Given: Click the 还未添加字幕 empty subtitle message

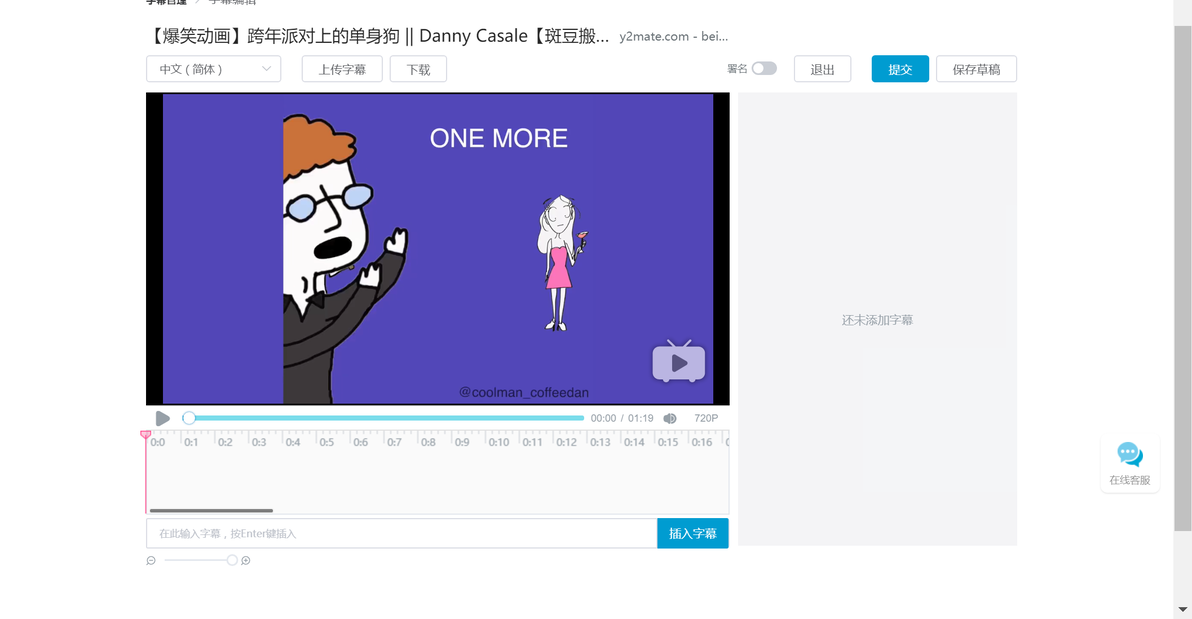Looking at the screenshot, I should click(877, 320).
